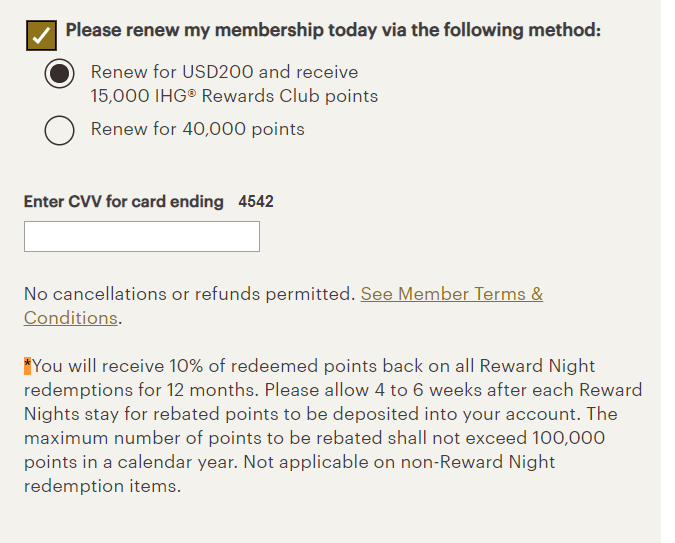Image resolution: width=675 pixels, height=543 pixels.
Task: Click the card ending number 4542
Action: [256, 202]
